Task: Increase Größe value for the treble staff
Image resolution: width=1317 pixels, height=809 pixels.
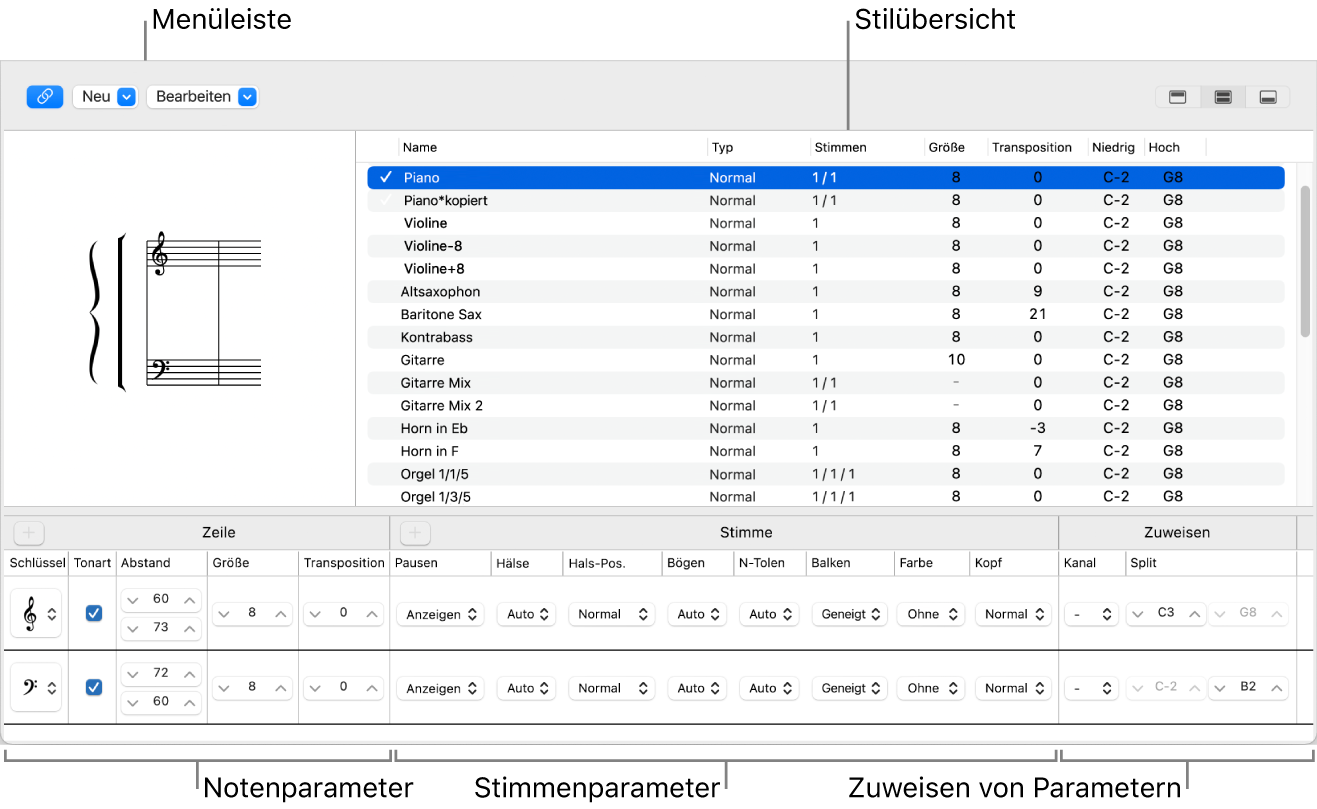Action: tap(282, 614)
